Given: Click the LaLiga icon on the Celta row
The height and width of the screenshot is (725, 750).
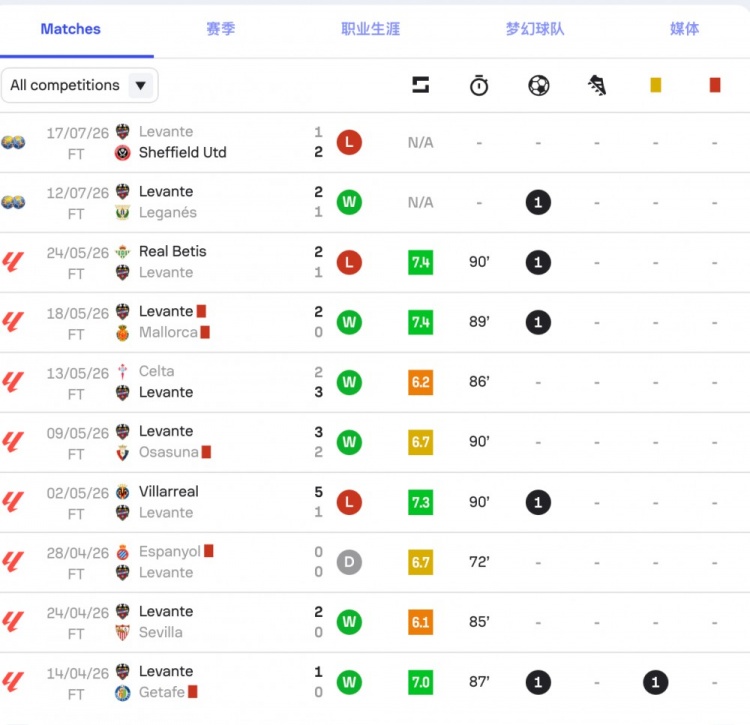Looking at the screenshot, I should 13,382.
